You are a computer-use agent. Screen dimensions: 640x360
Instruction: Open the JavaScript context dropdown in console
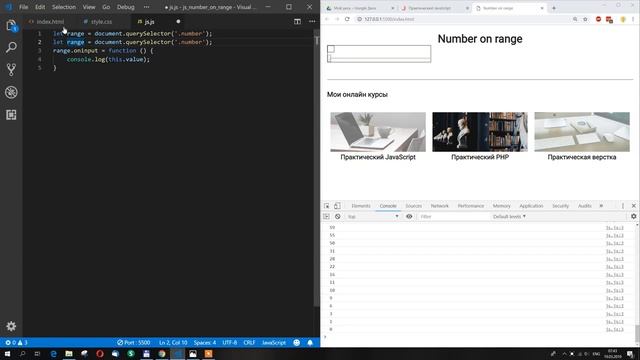point(373,217)
